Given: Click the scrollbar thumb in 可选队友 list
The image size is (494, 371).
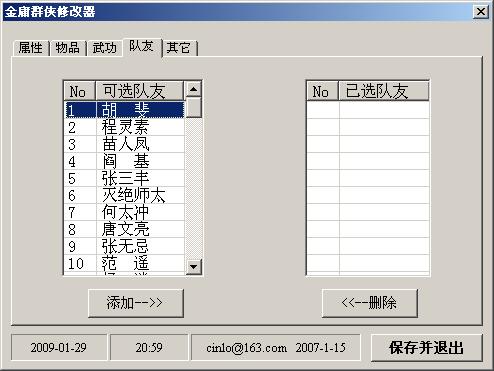Looking at the screenshot, I should pos(194,107).
